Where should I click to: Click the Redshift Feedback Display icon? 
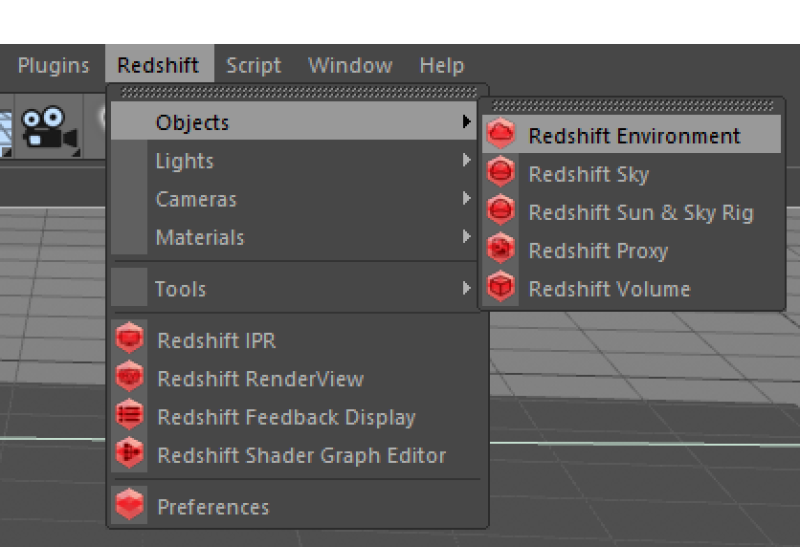click(x=130, y=414)
